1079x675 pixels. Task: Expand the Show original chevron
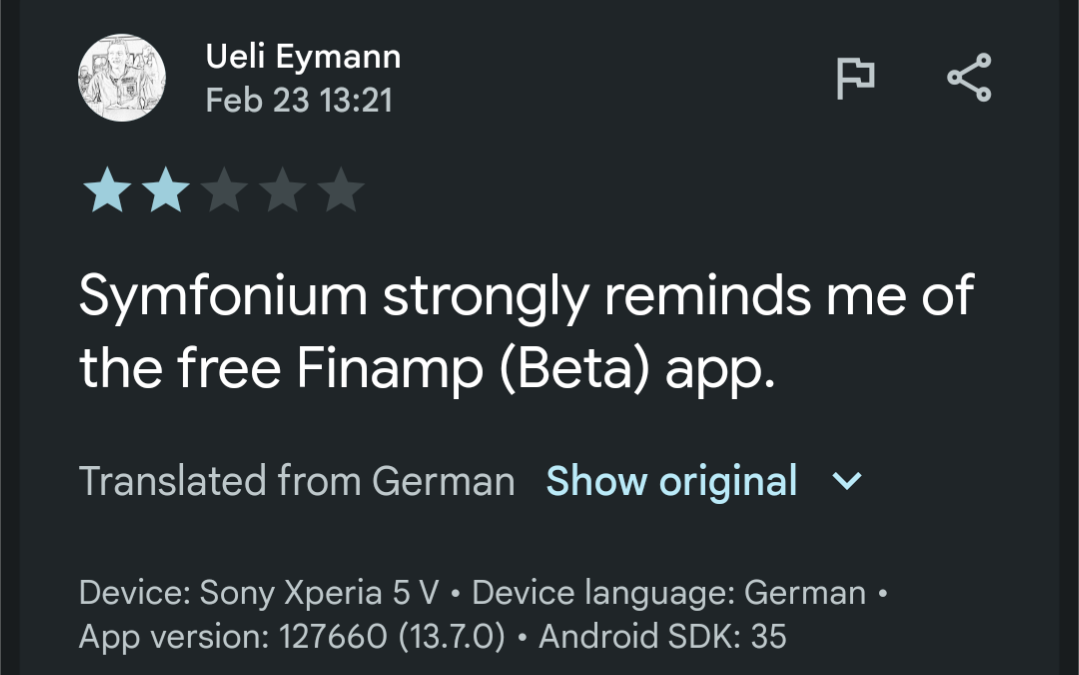[x=846, y=482]
